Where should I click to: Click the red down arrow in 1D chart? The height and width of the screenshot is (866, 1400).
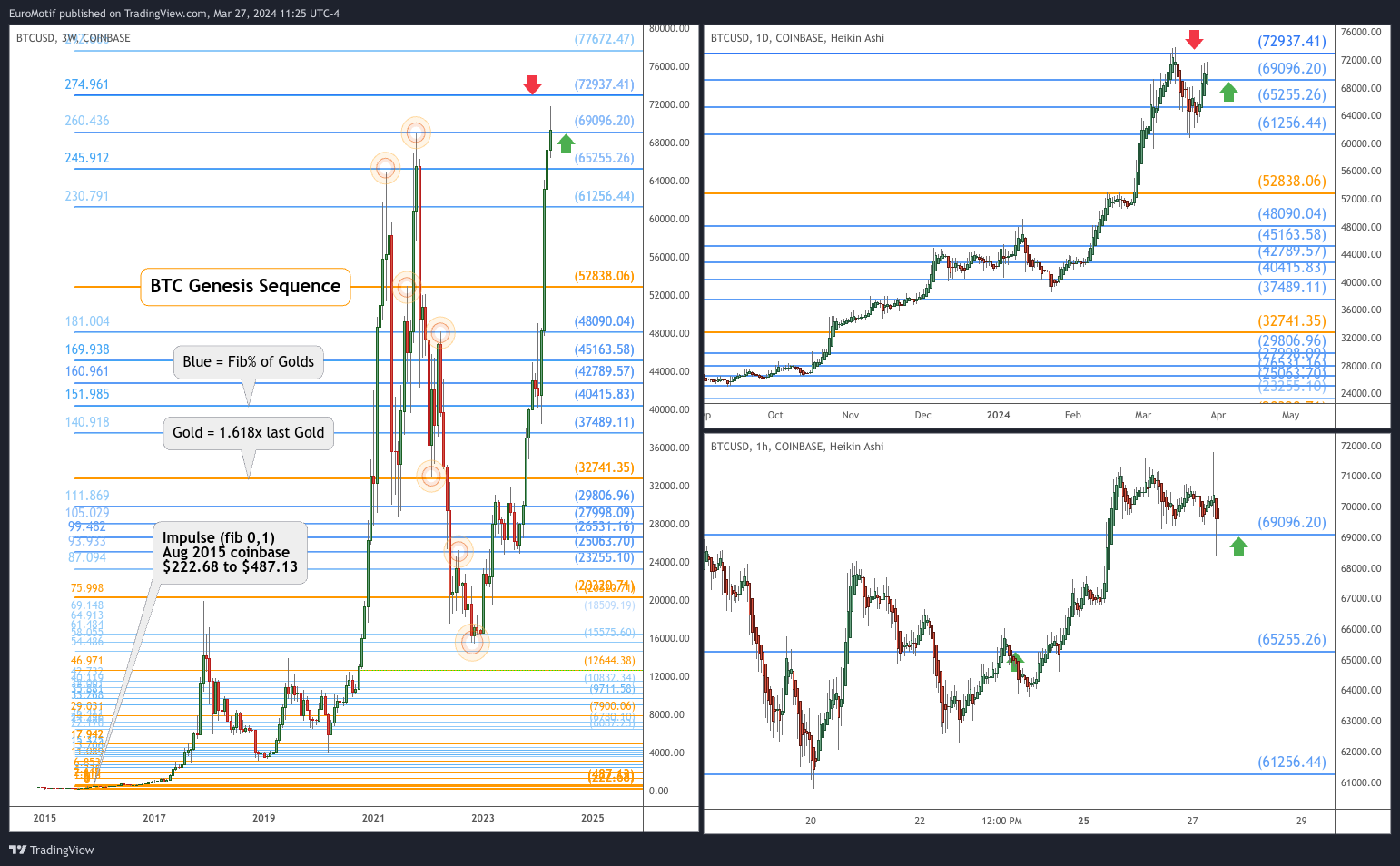click(1195, 39)
